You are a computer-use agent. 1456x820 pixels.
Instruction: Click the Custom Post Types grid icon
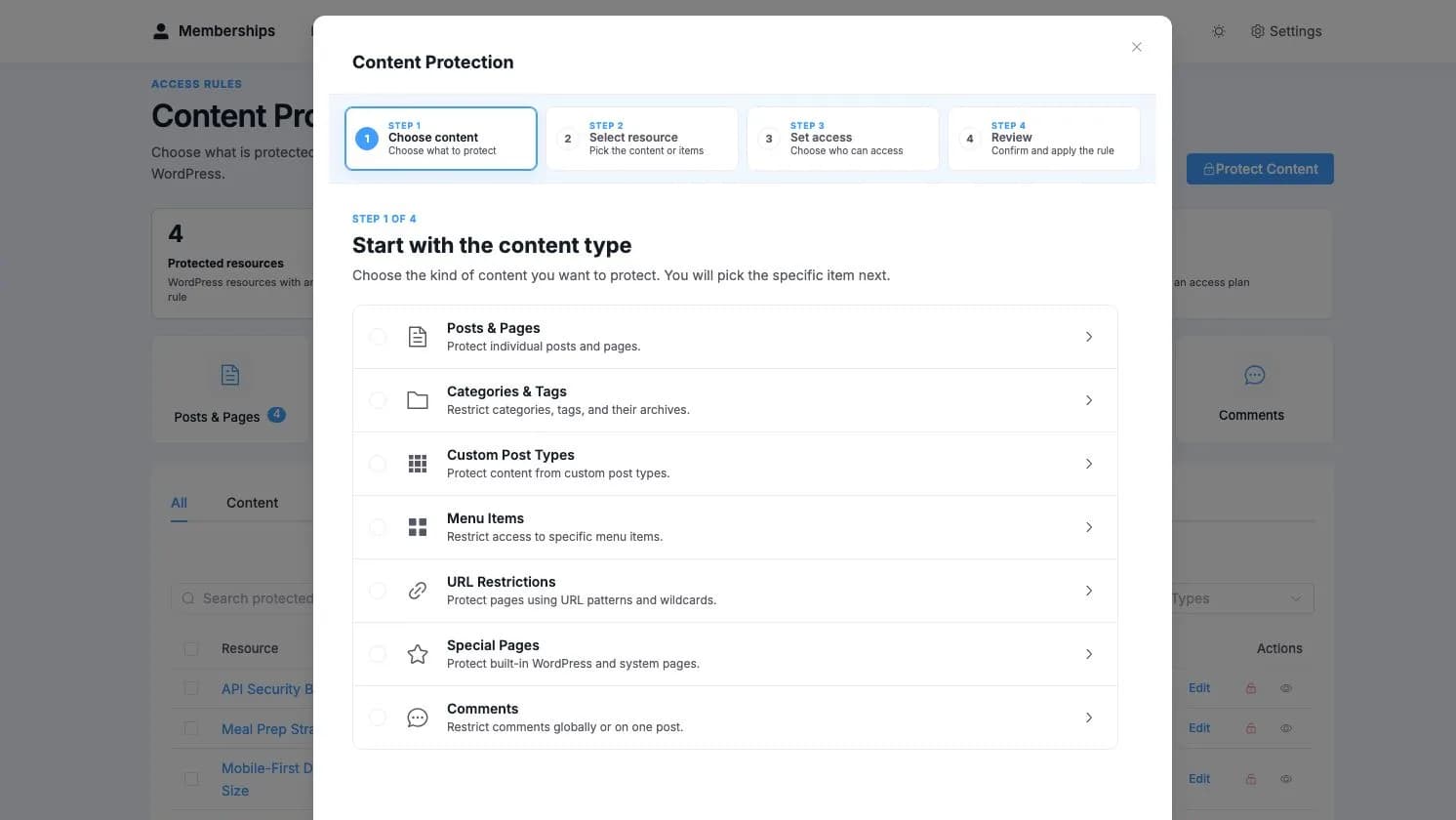(418, 464)
